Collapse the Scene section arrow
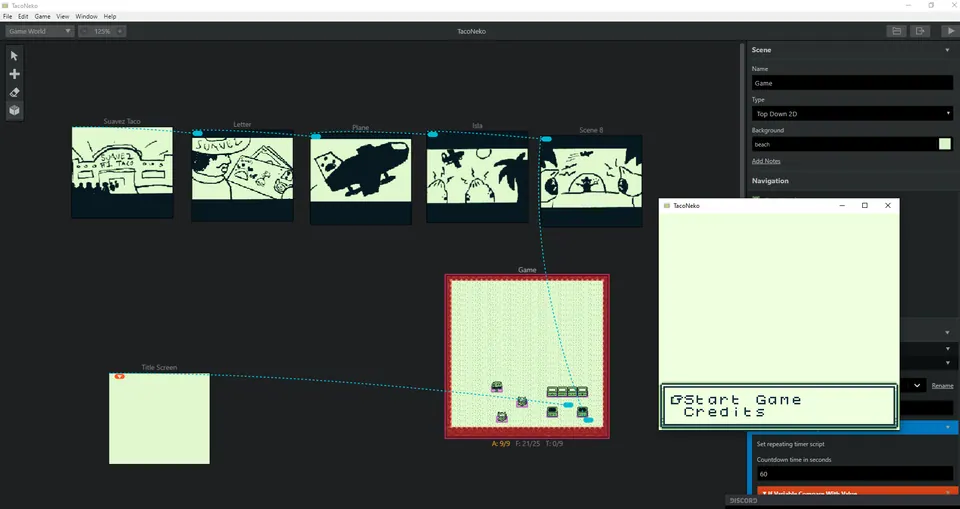960x509 pixels. coord(947,50)
